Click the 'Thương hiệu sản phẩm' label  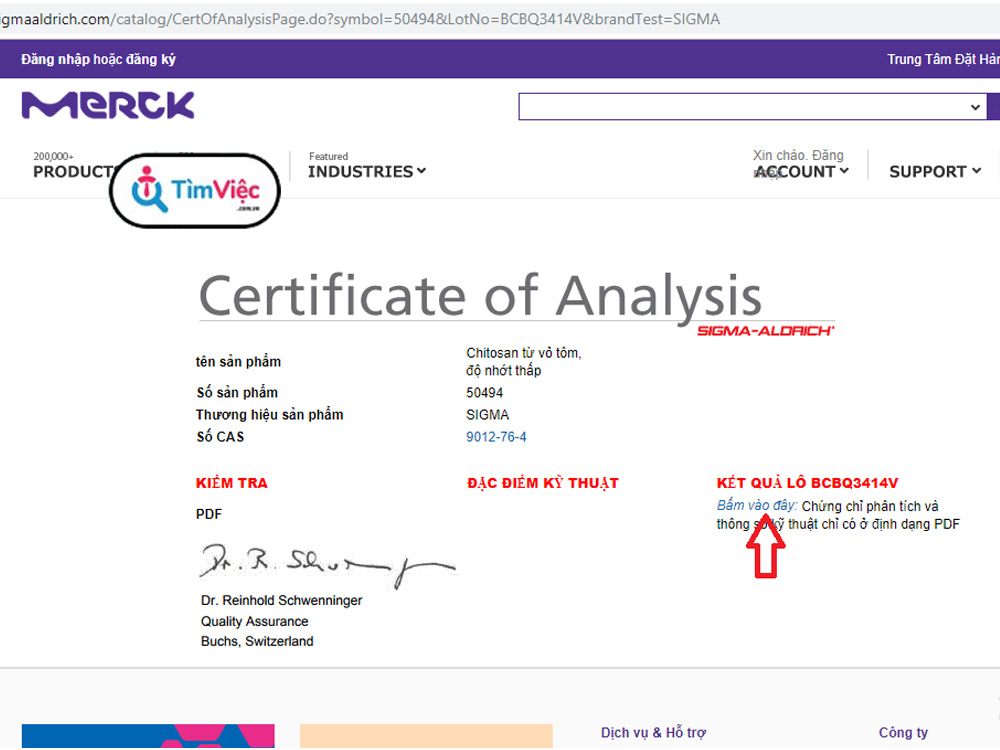[270, 415]
